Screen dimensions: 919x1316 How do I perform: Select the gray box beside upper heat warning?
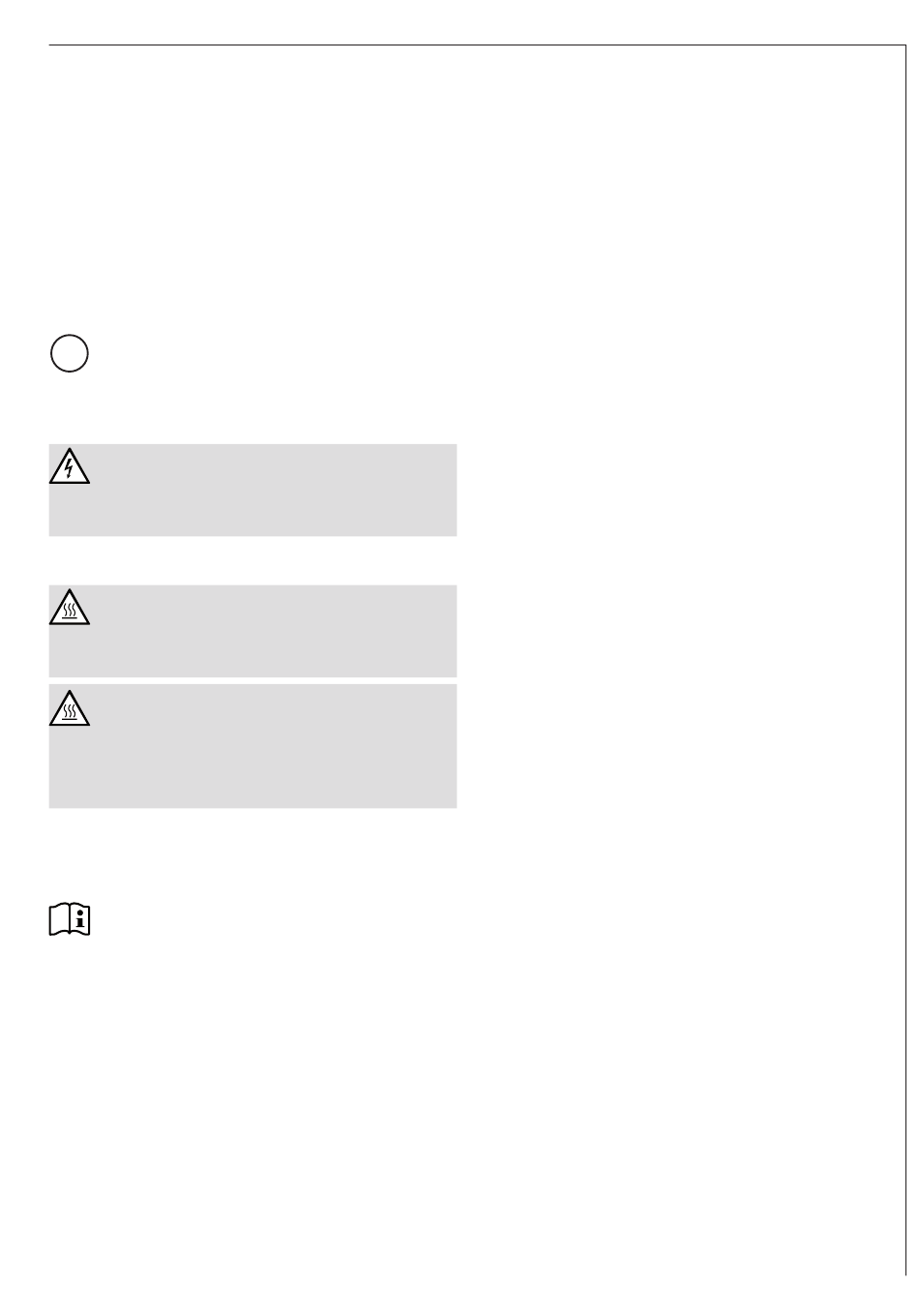[252, 631]
